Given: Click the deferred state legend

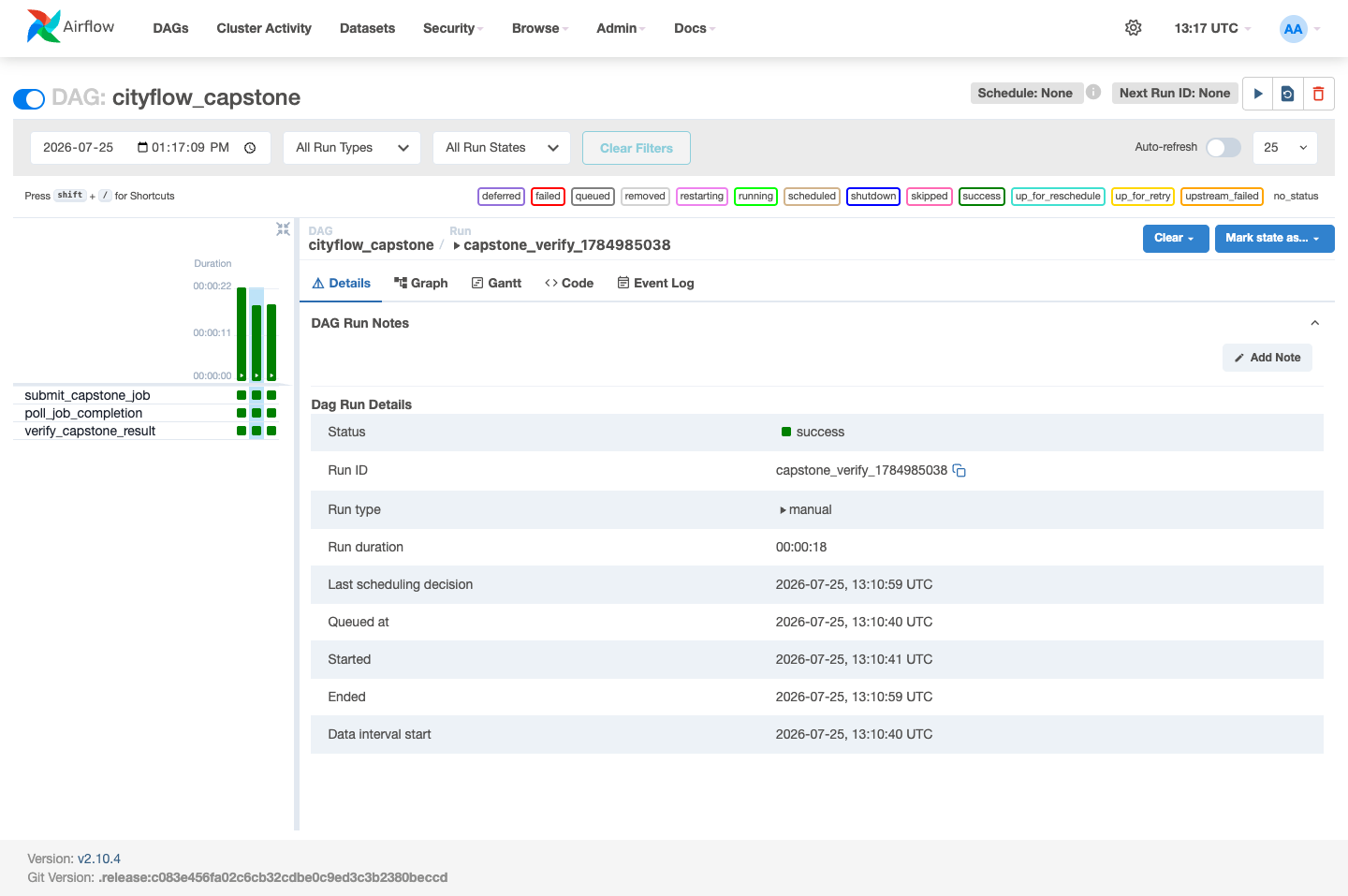Looking at the screenshot, I should point(502,197).
